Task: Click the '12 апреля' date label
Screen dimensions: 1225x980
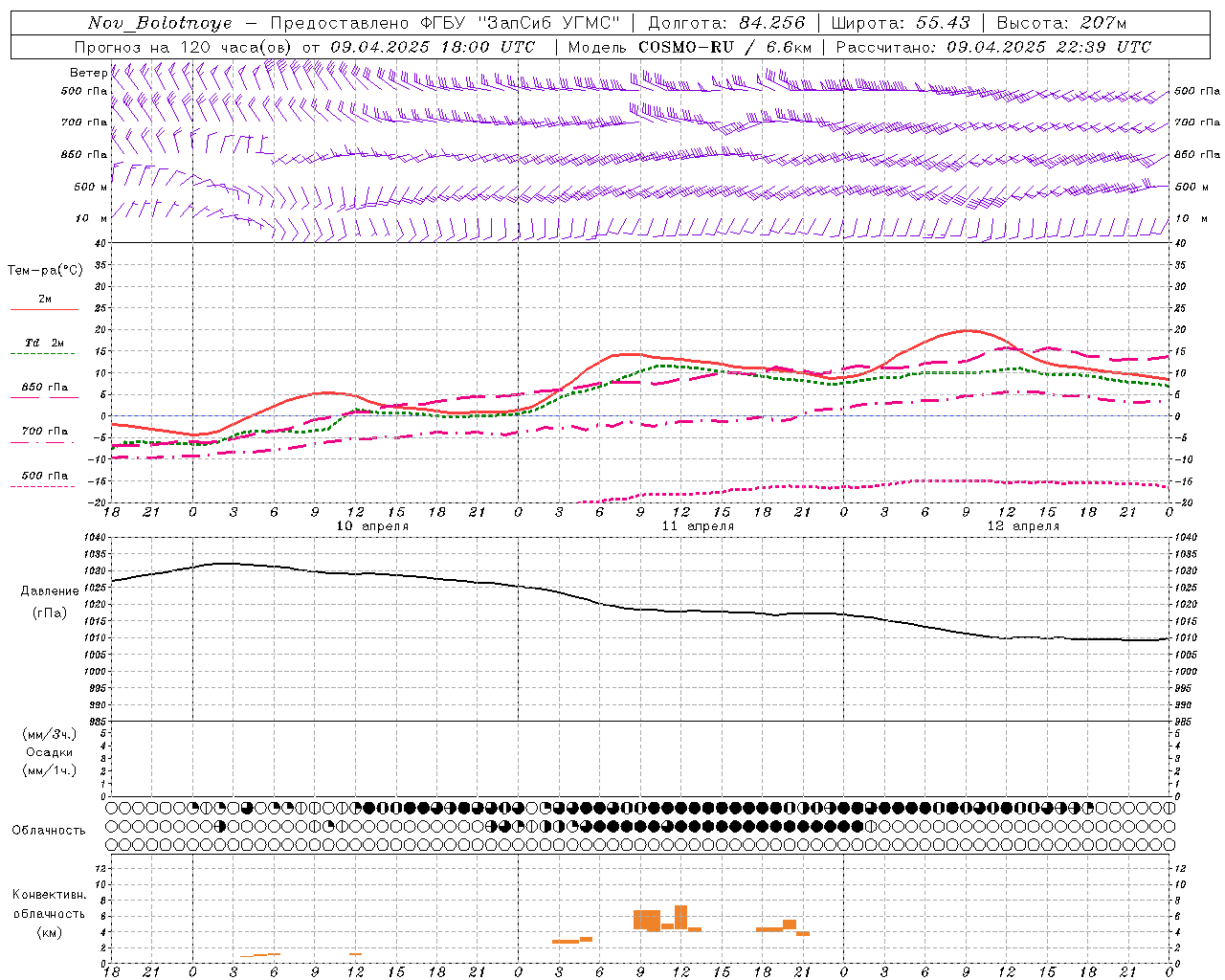Action: 1023,526
